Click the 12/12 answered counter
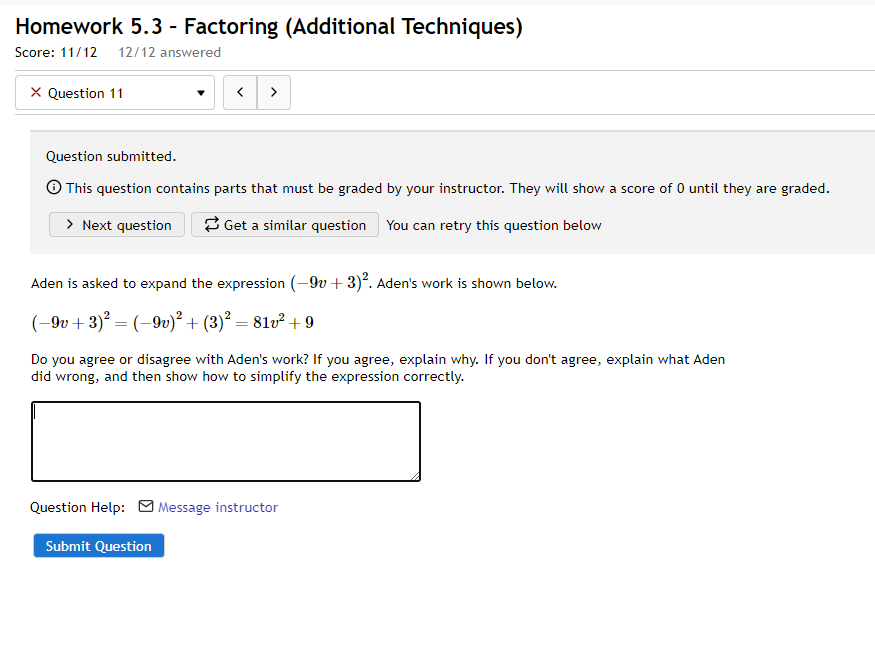The image size is (875, 653). 169,52
